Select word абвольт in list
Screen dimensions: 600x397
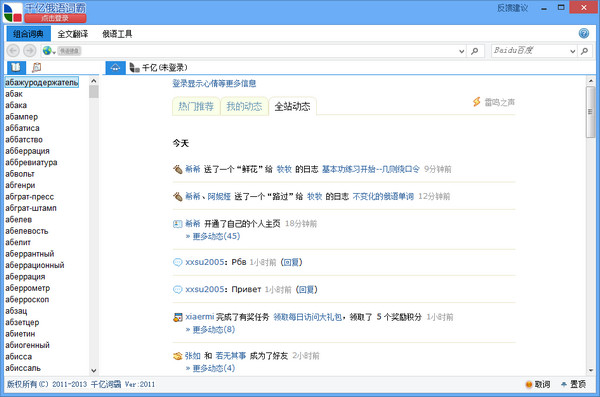click(20, 174)
